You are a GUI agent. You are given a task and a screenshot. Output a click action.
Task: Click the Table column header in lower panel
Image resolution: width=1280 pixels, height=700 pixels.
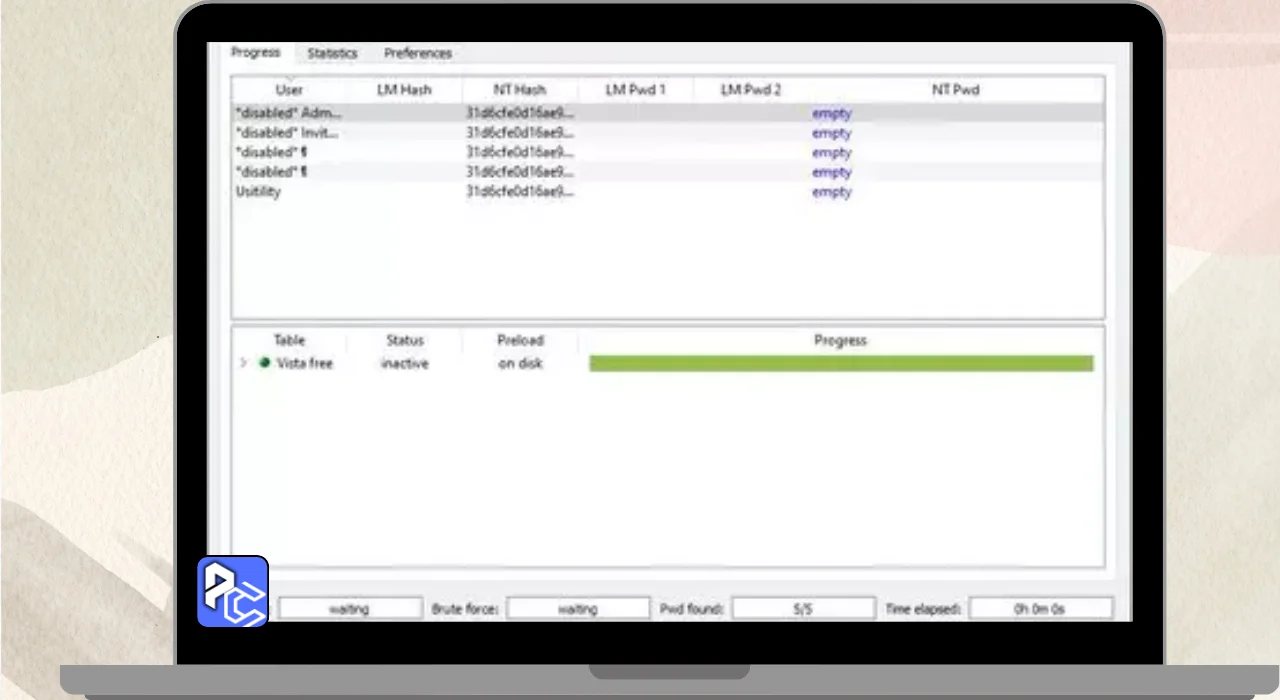(289, 341)
